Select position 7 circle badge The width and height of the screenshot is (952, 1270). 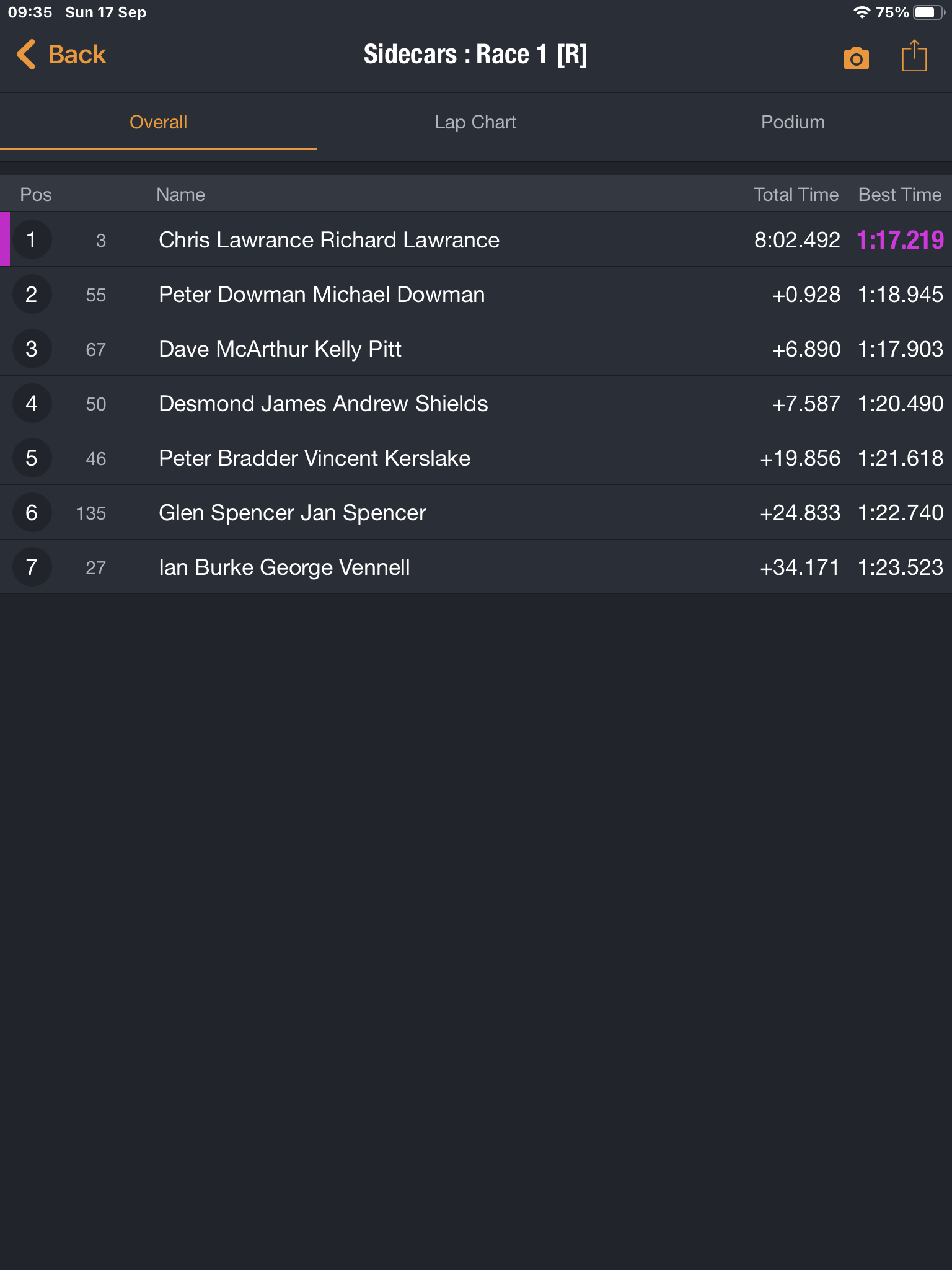tap(32, 567)
